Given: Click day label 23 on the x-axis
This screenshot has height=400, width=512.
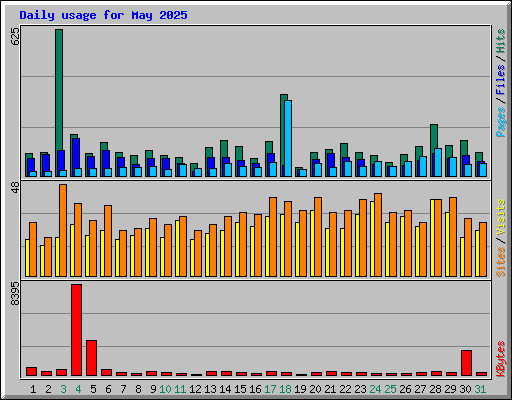Looking at the screenshot, I should pyautogui.click(x=360, y=389).
